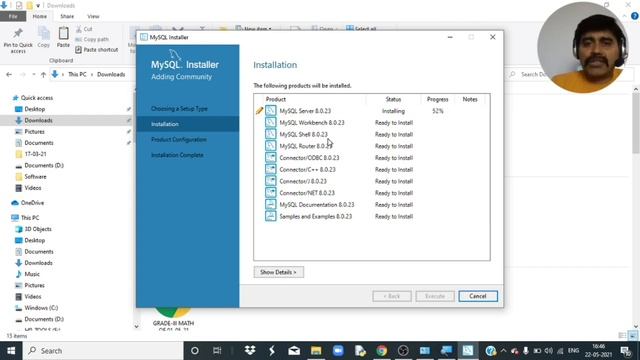Image resolution: width=640 pixels, height=360 pixels.
Task: Select the Installation Complete step
Action: tap(177, 155)
